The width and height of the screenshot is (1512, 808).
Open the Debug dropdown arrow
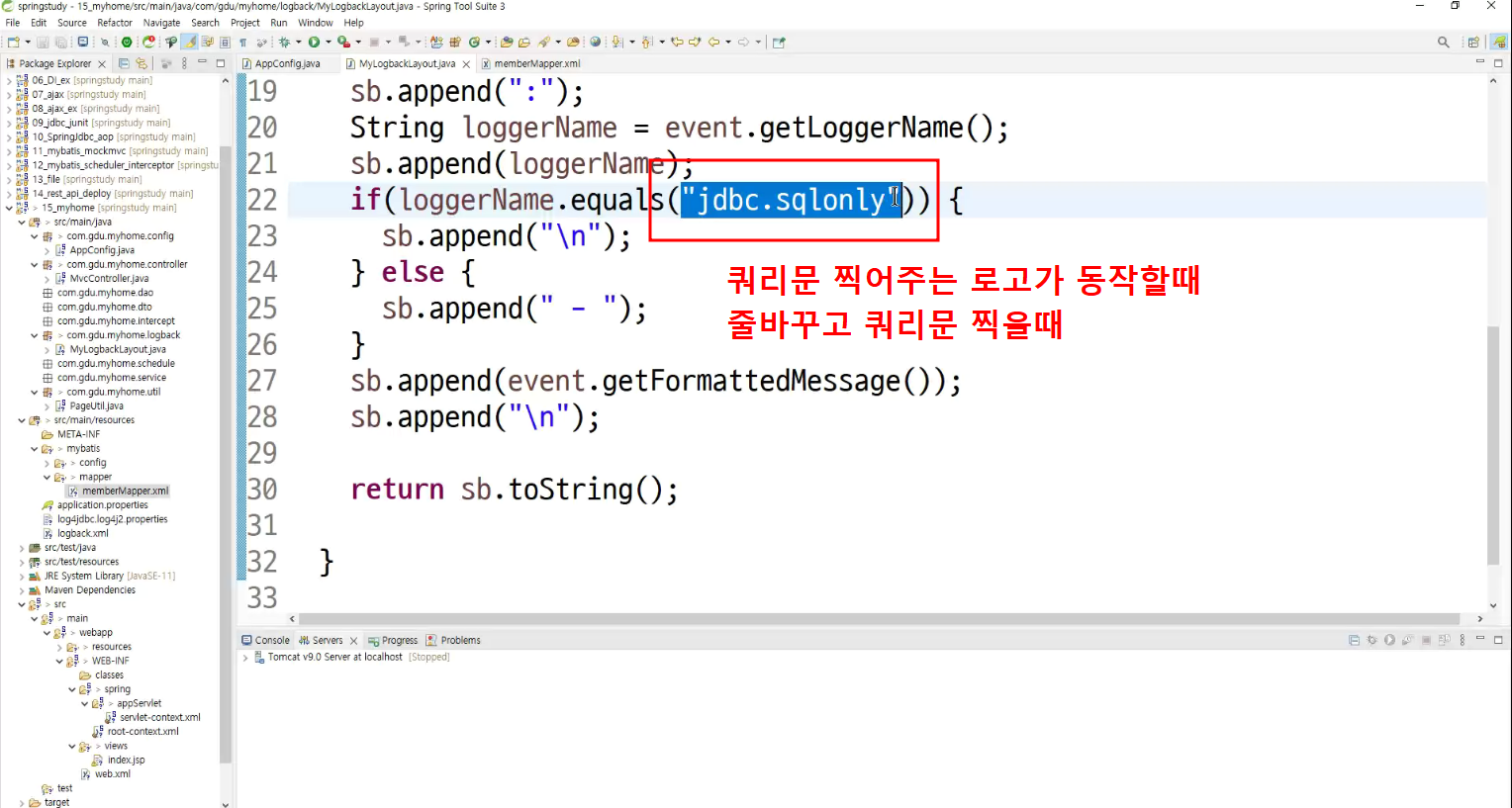click(x=299, y=42)
